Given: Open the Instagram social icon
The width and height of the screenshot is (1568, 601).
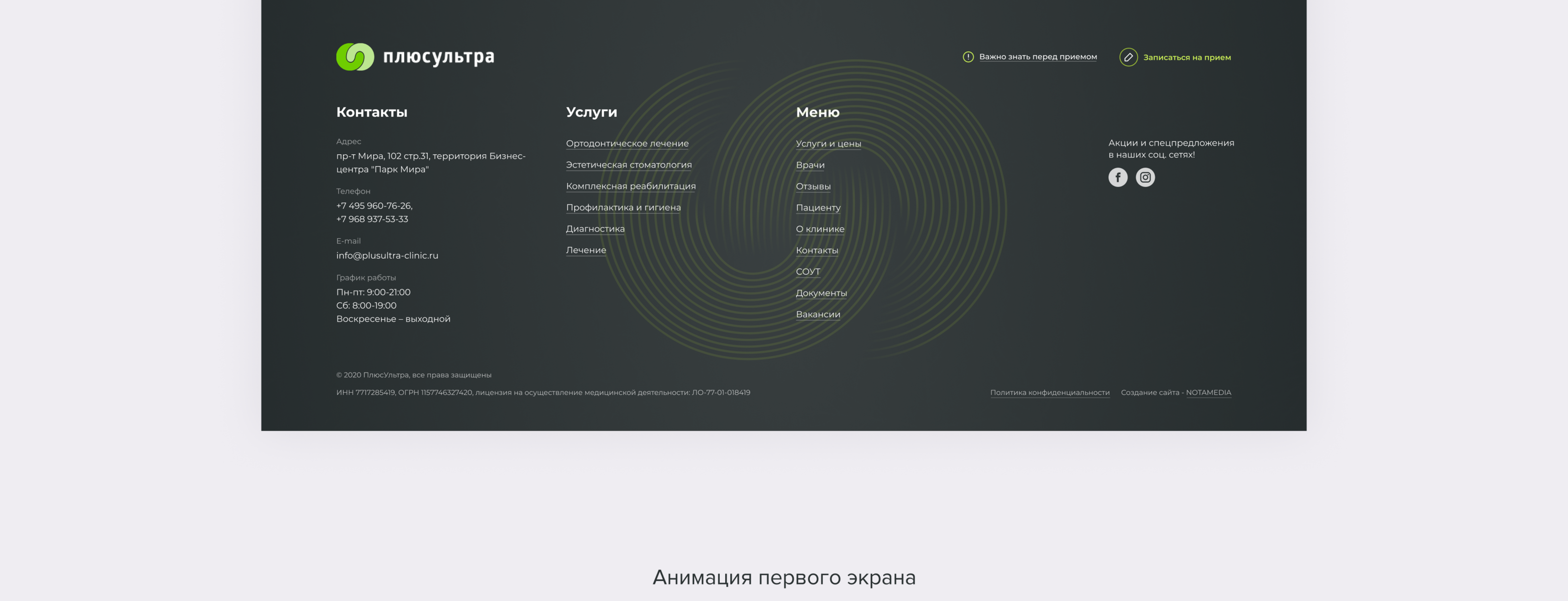Looking at the screenshot, I should [x=1145, y=177].
